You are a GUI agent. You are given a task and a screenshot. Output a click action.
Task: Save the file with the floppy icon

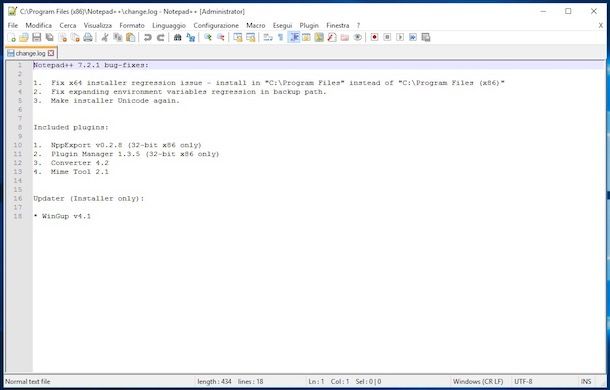pos(37,37)
